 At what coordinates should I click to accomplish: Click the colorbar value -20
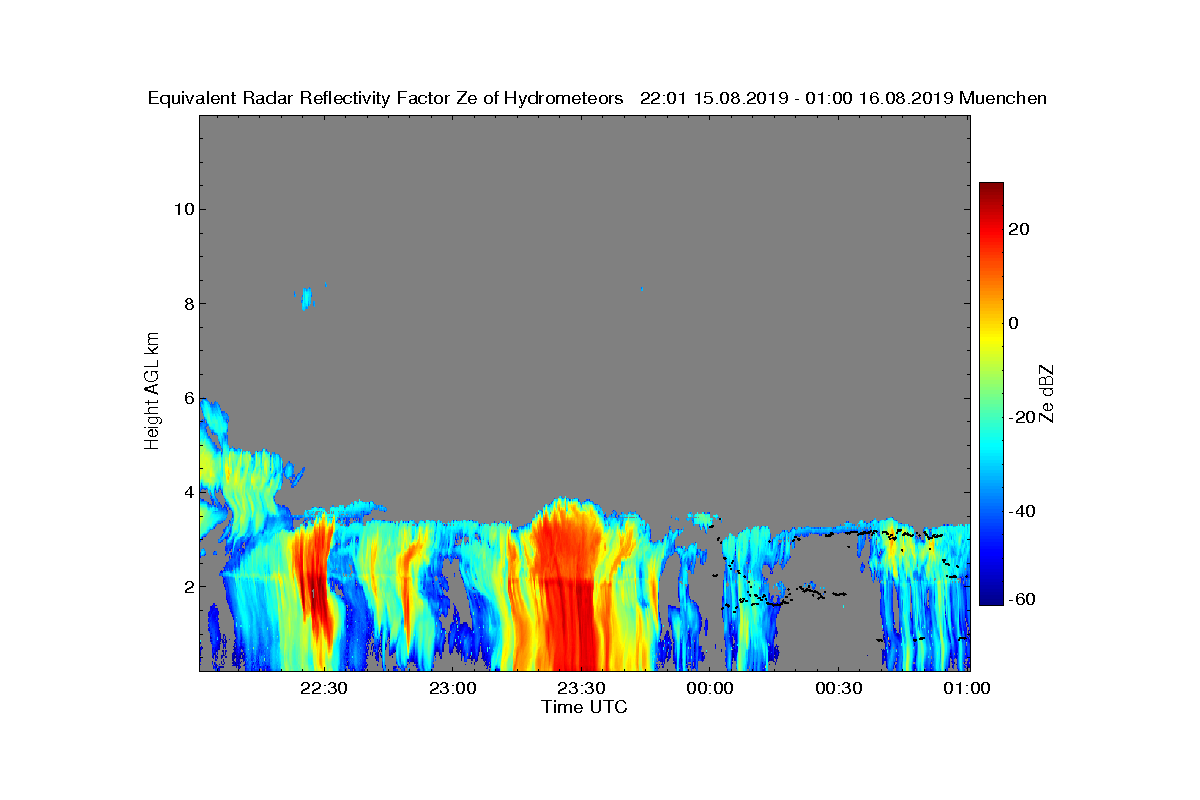point(1022,417)
